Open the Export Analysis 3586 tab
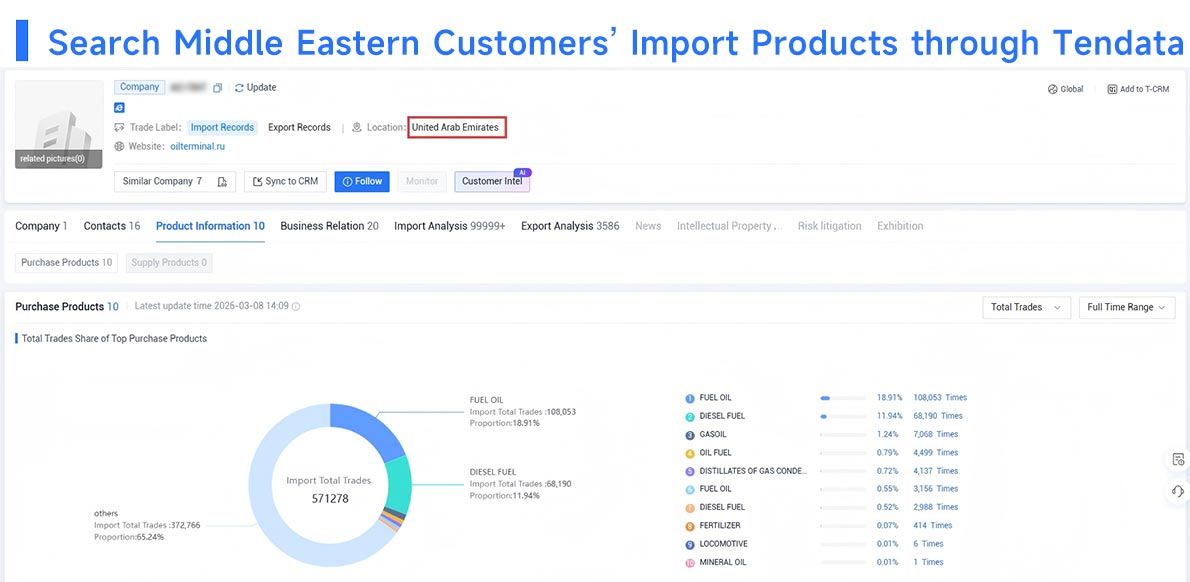The image size is (1190, 582). coord(570,226)
